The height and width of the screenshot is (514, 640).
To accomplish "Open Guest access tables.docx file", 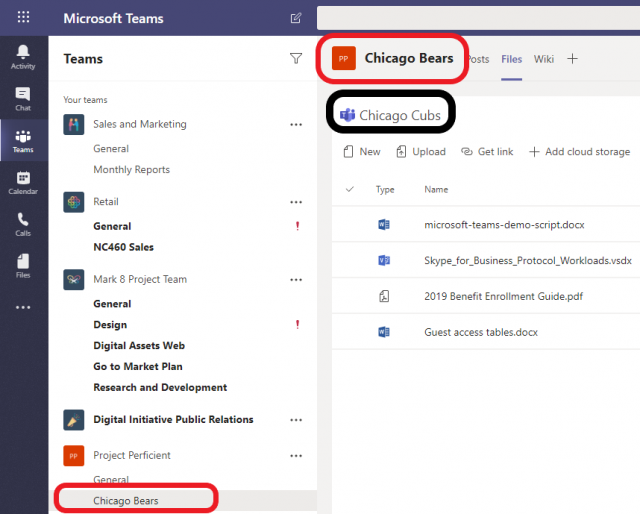I will click(481, 332).
